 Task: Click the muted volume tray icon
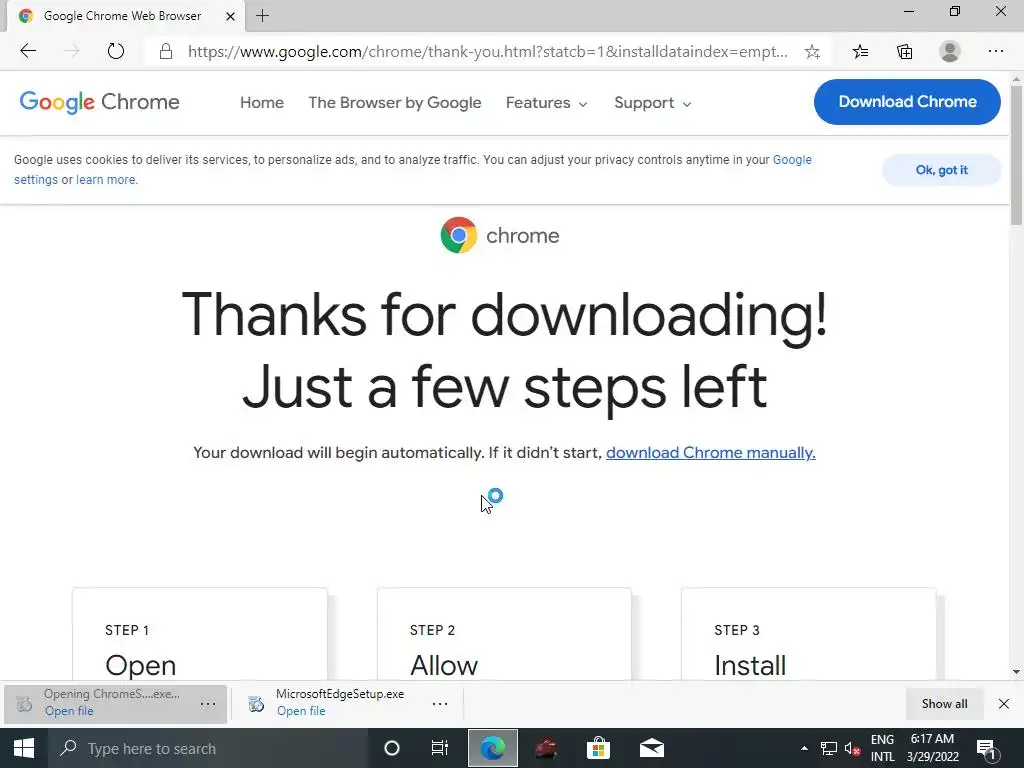852,749
